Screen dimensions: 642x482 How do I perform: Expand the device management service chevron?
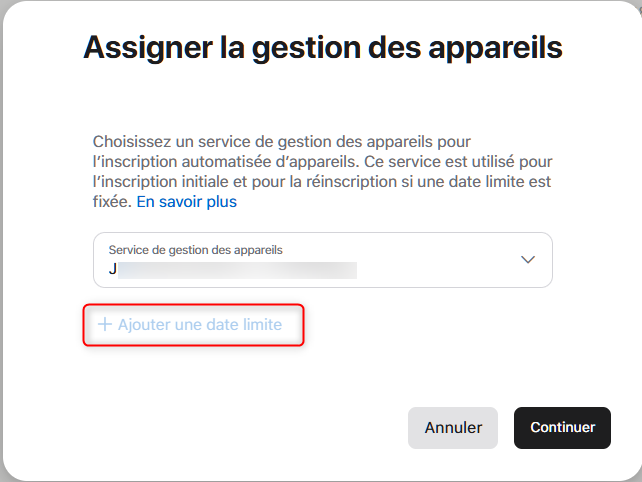coord(529,260)
